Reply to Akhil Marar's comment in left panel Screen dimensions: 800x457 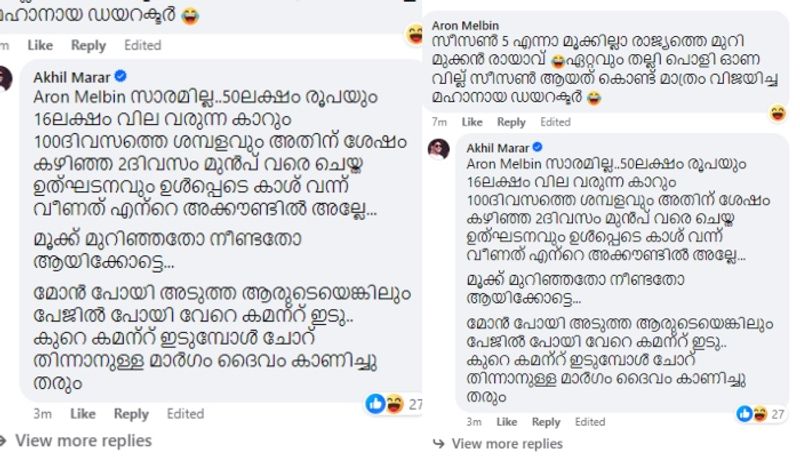[x=131, y=413]
